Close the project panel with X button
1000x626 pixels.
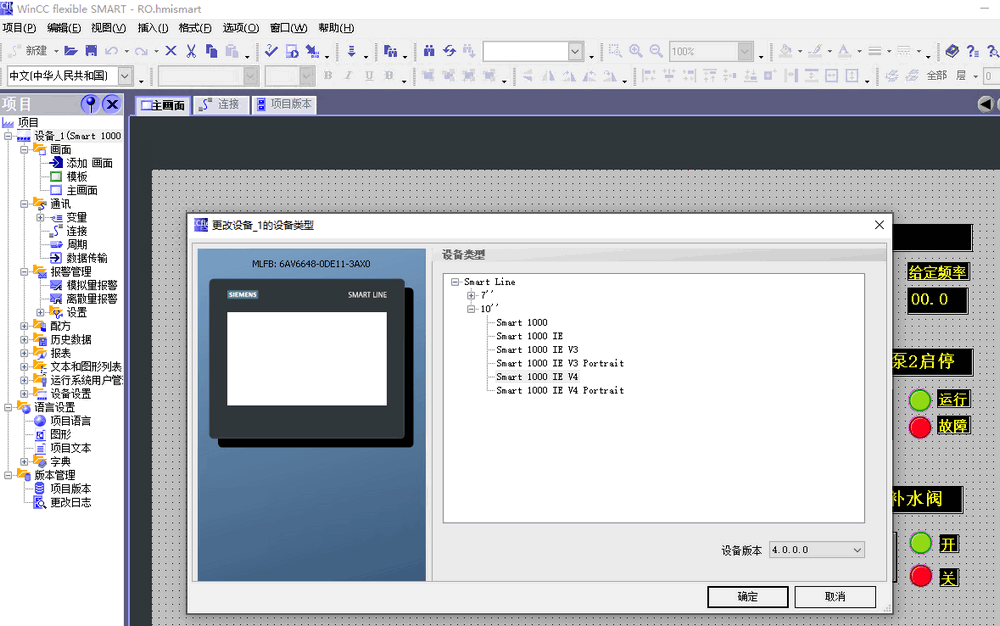(x=112, y=104)
